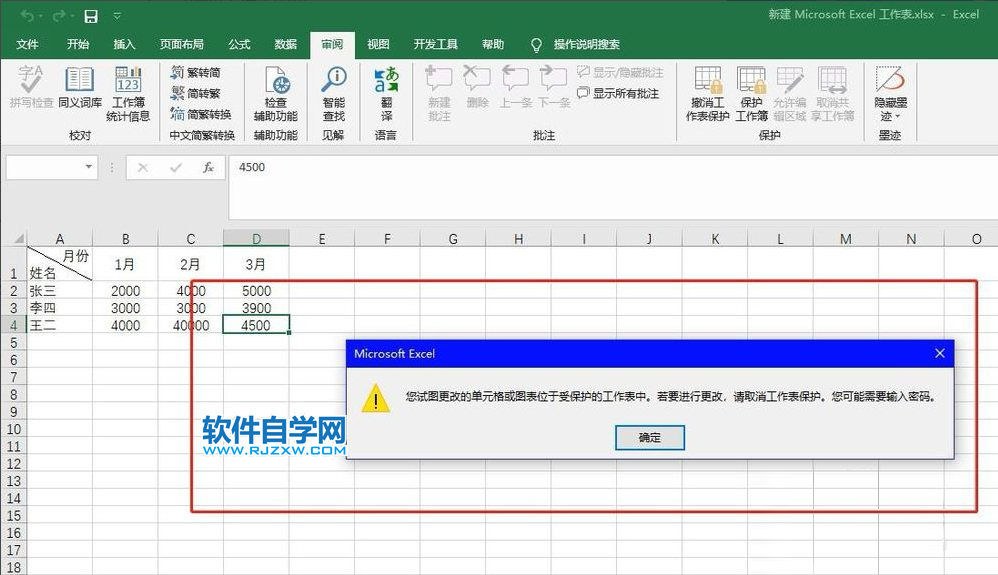This screenshot has width=998, height=575.
Task: Switch to the 公式 ribbon tab
Action: [x=239, y=44]
